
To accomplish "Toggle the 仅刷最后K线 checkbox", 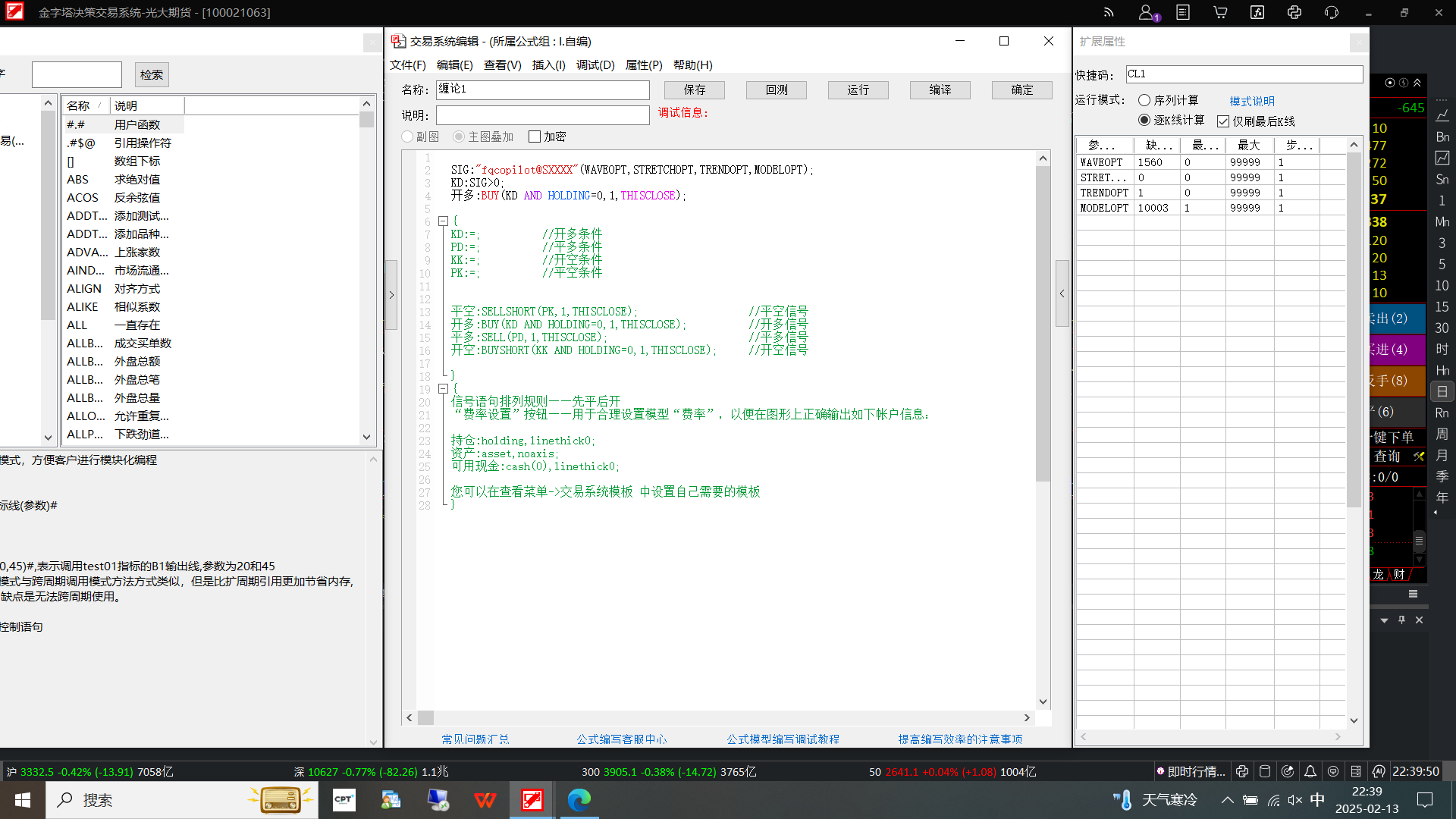I will click(x=1223, y=121).
